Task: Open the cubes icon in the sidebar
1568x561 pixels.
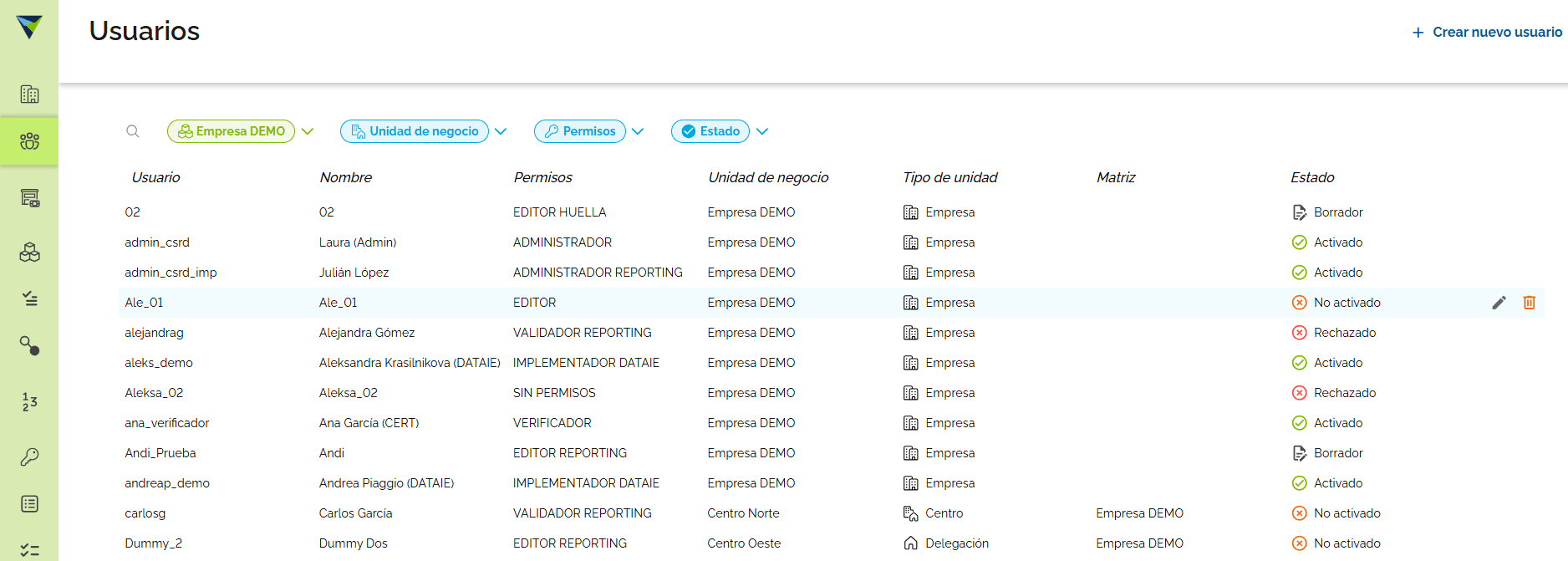Action: tap(29, 252)
